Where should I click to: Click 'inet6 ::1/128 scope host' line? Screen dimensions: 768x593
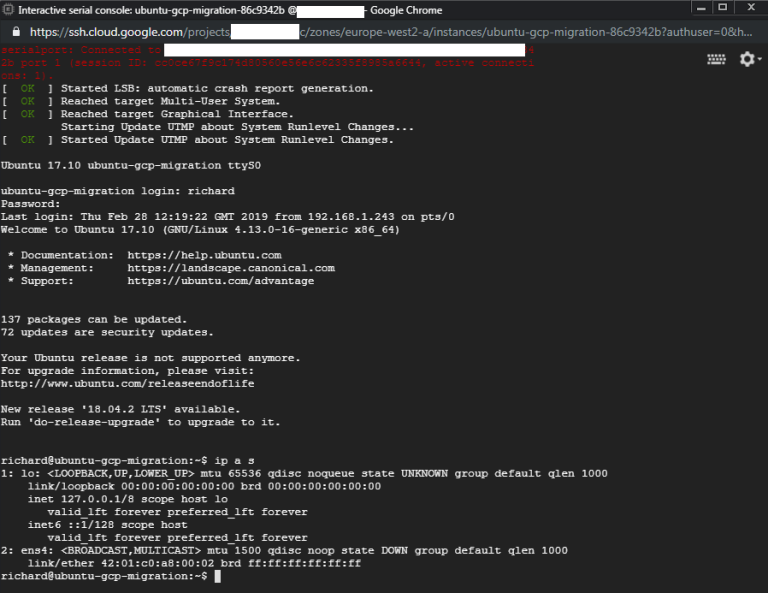coord(107,524)
